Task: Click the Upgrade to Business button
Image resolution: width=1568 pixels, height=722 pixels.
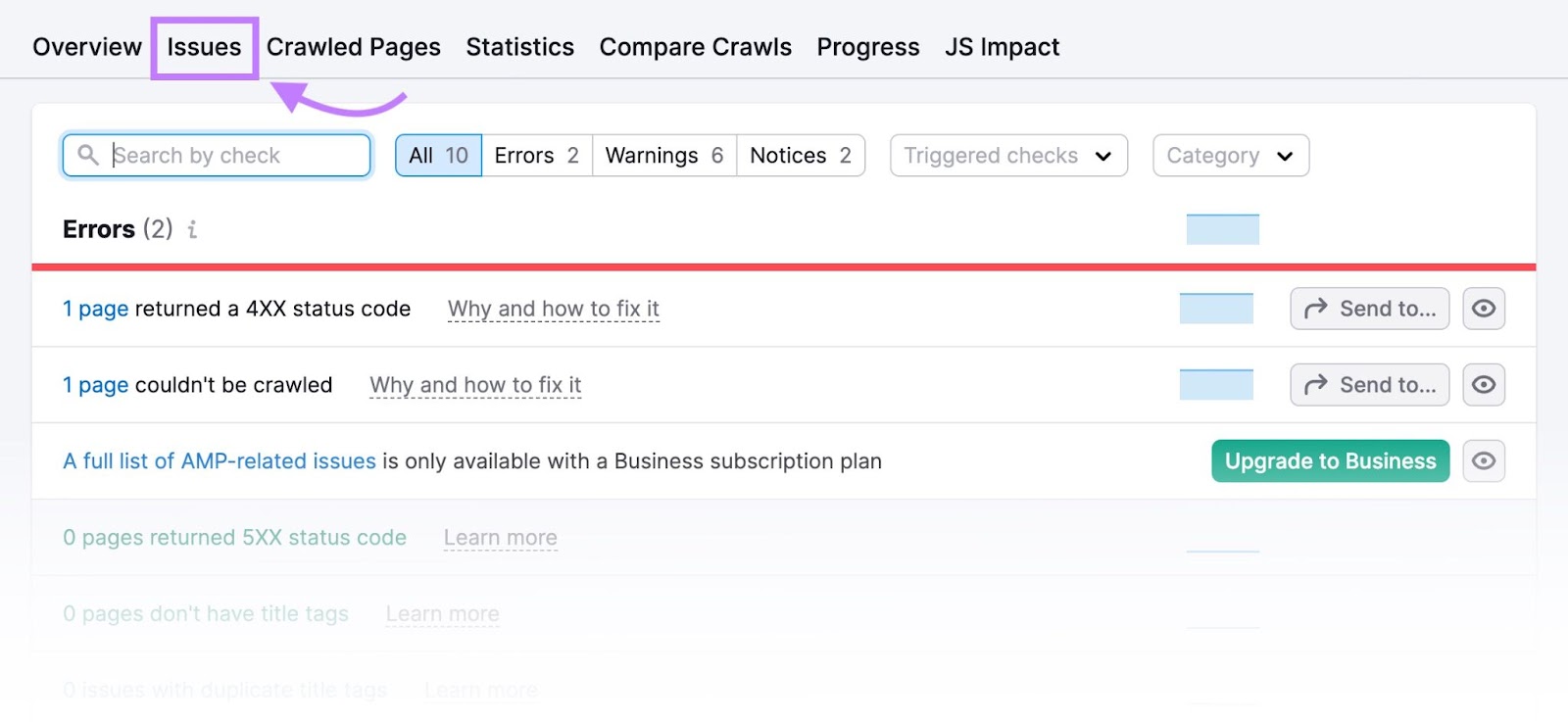Action: [x=1330, y=460]
